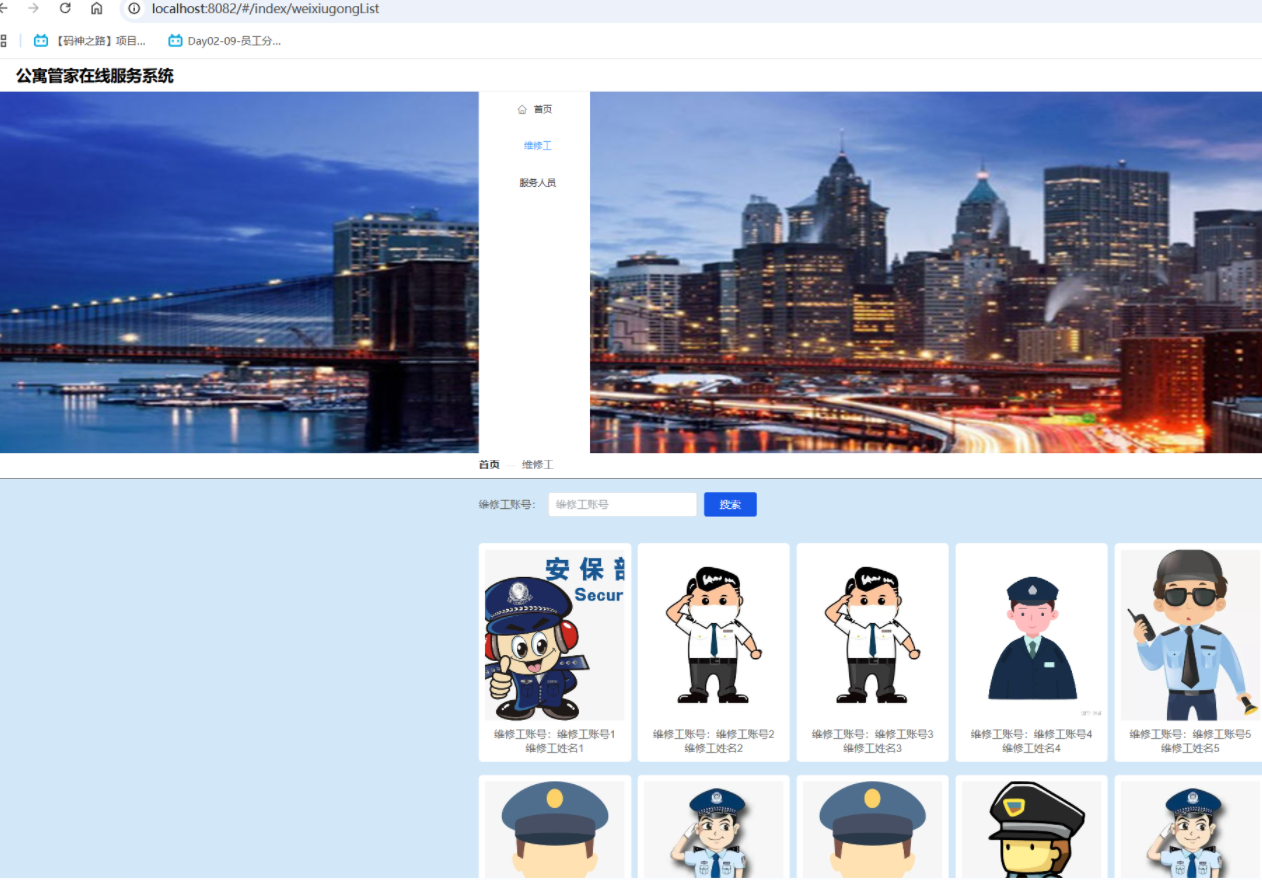This screenshot has height=880, width=1262.
Task: Focus the 维修工账号 search input field
Action: [622, 505]
